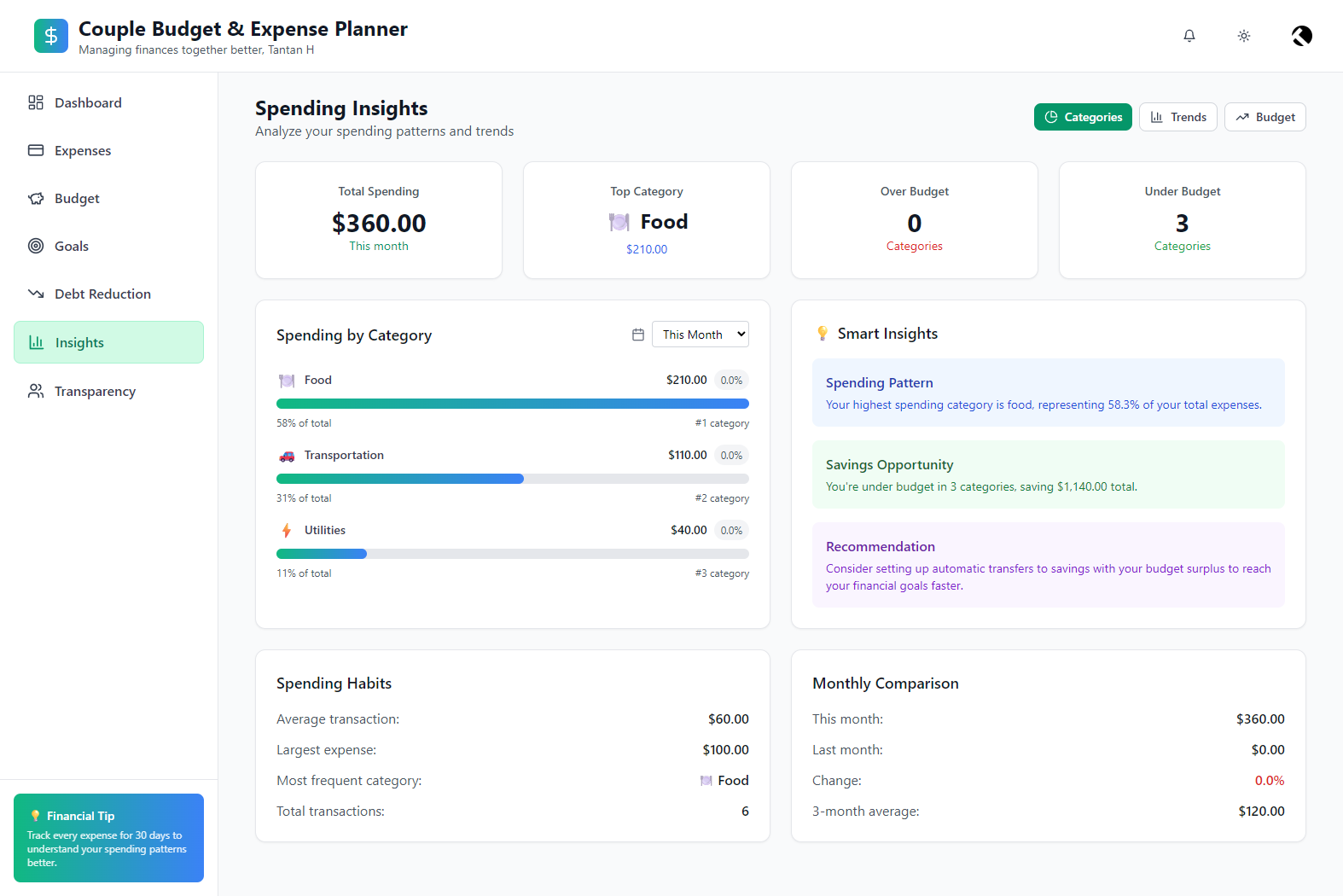The height and width of the screenshot is (896, 1343).
Task: Switch to the Budget insights view
Action: pos(1265,117)
